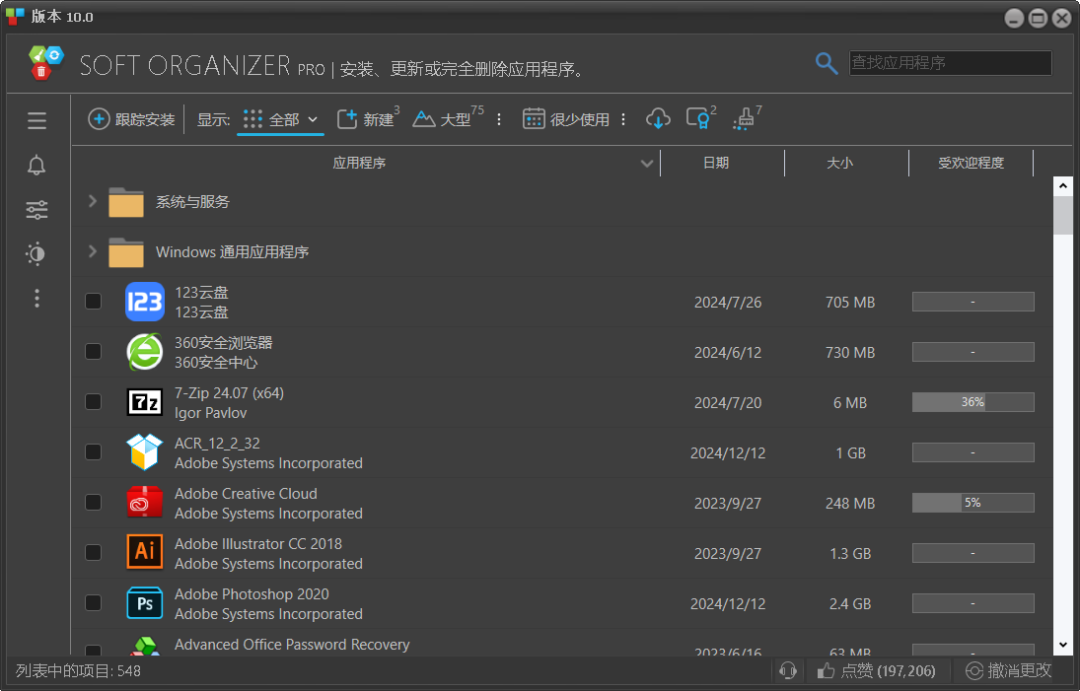
Task: Sort by the 大小 column header
Action: coord(840,163)
